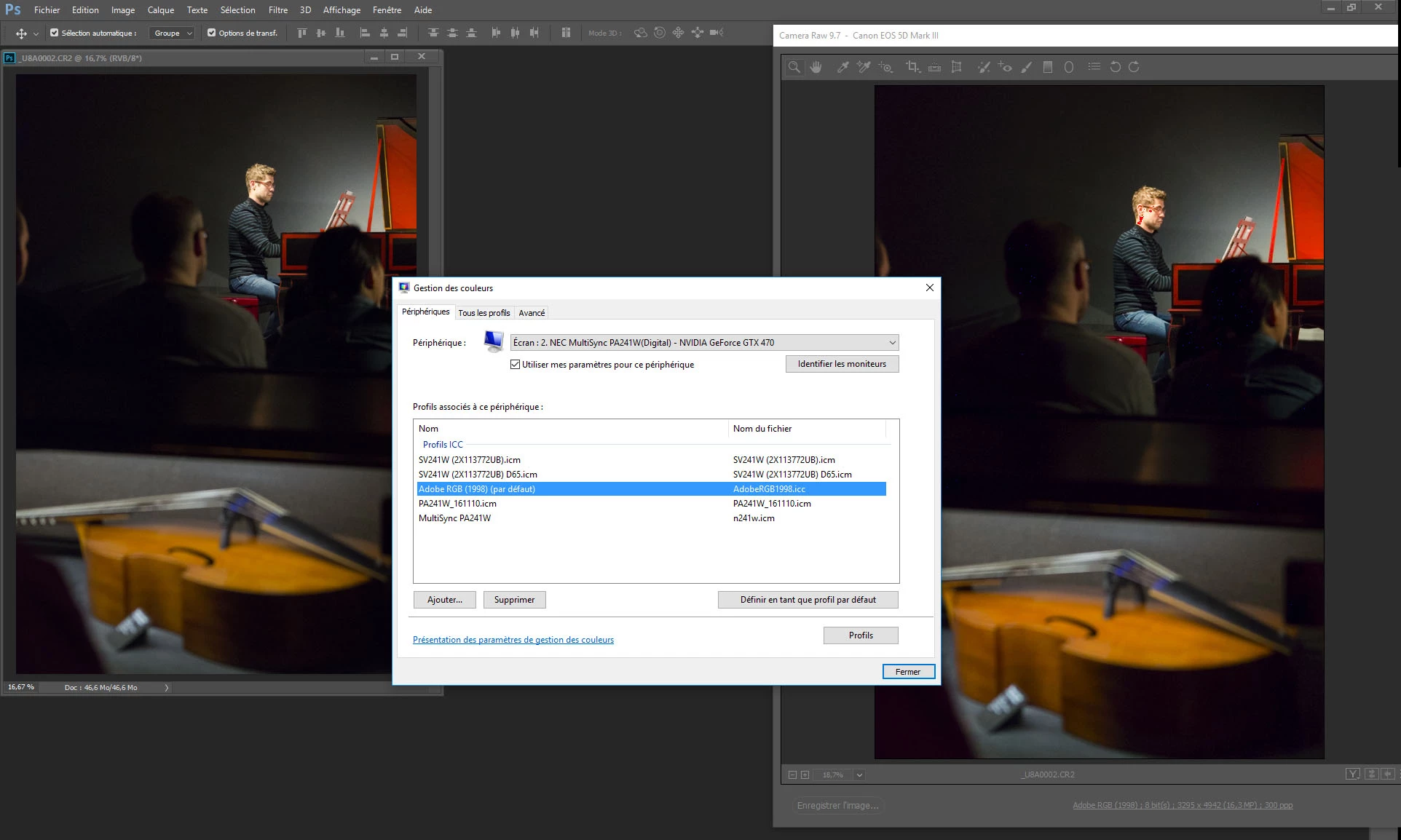Uncheck 'Sélection automatique' checkbox
1401x840 pixels.
[x=54, y=33]
